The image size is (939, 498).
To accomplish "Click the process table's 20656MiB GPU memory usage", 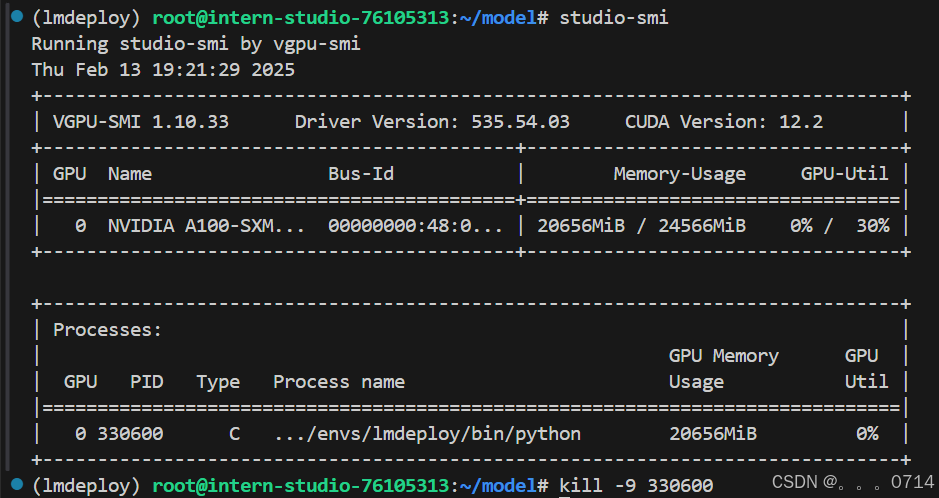I will point(713,433).
